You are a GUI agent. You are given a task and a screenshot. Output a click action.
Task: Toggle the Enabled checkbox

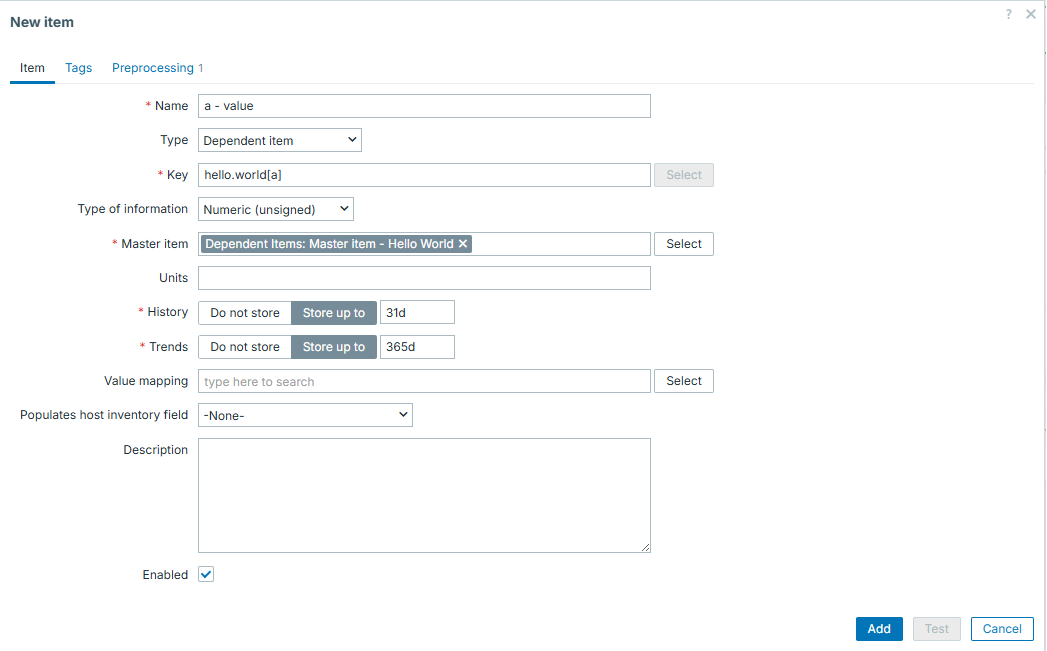point(206,575)
